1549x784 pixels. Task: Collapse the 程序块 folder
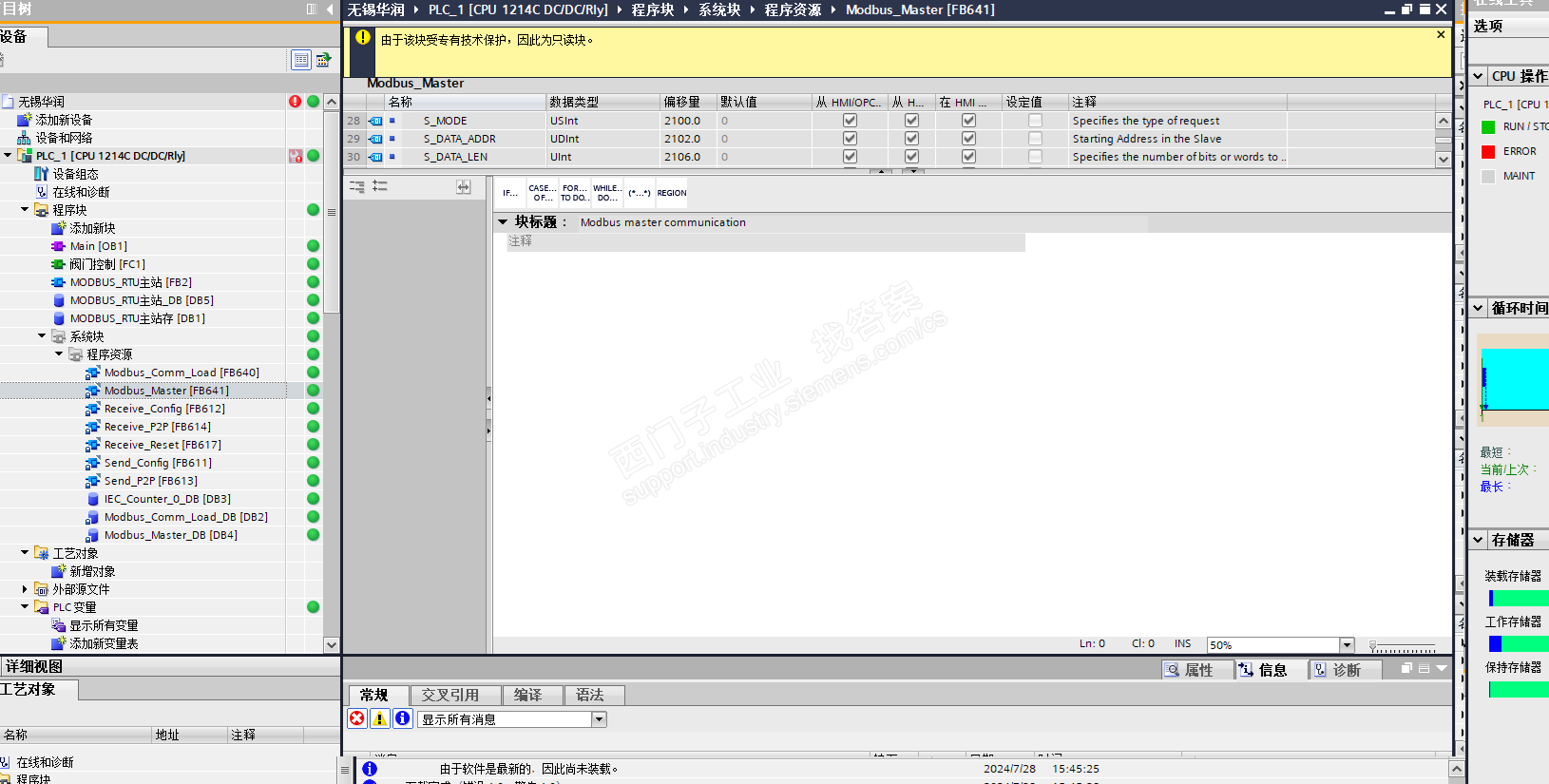25,209
